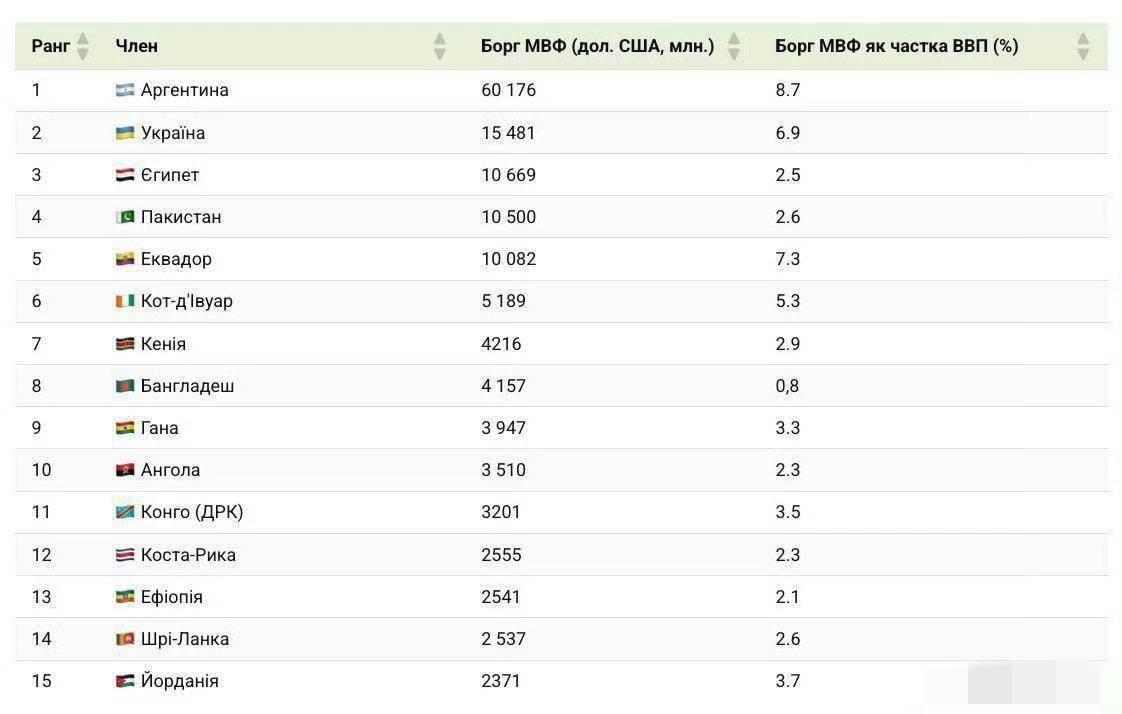The image size is (1122, 714).
Task: Click the Egypt flag beside Єгипет
Action: point(125,175)
